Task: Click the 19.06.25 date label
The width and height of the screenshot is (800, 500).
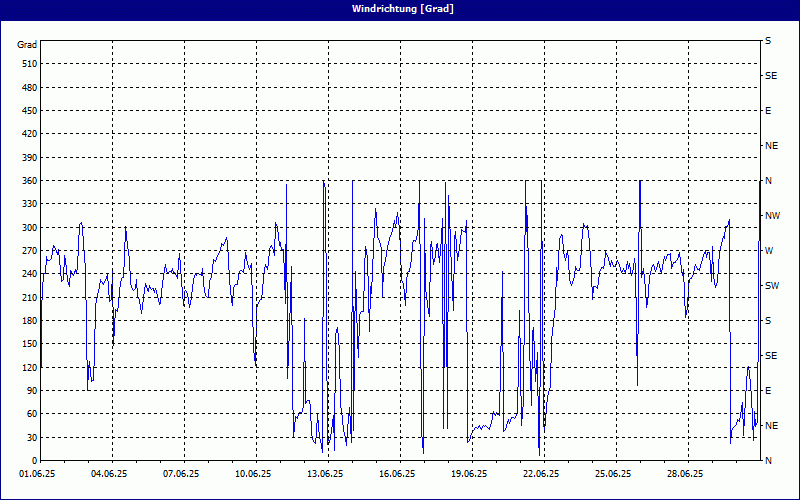Action: pos(471,475)
